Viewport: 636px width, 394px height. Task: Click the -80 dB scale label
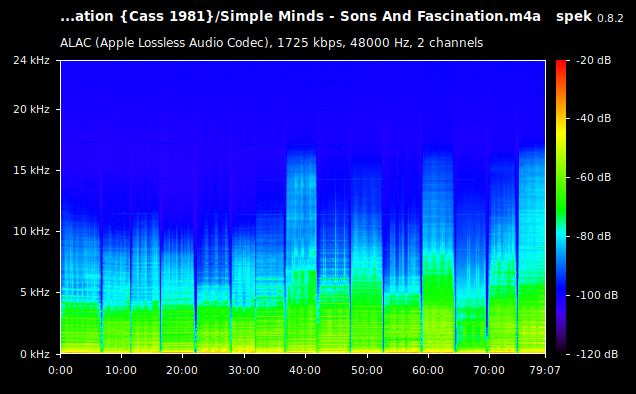click(x=594, y=236)
